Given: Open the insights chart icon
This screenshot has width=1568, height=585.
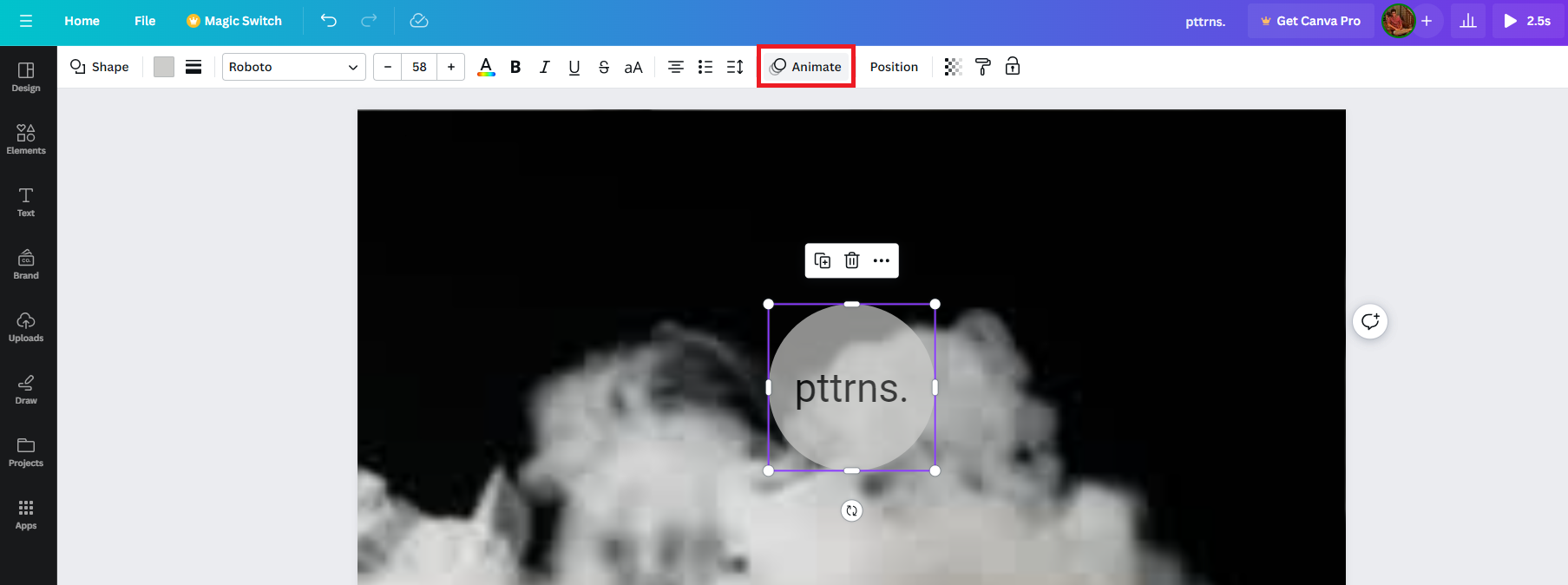Looking at the screenshot, I should pyautogui.click(x=1468, y=21).
